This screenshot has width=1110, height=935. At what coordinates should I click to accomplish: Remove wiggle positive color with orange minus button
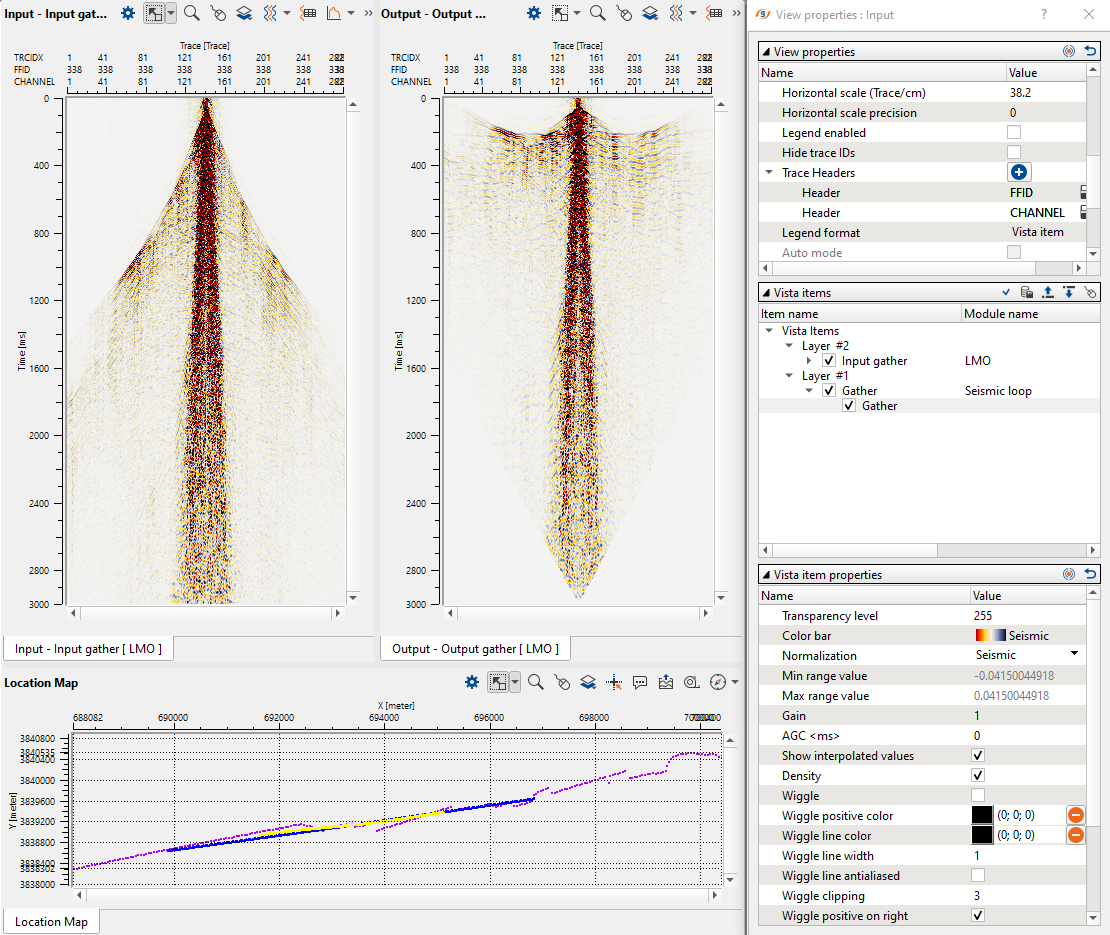(x=1076, y=816)
